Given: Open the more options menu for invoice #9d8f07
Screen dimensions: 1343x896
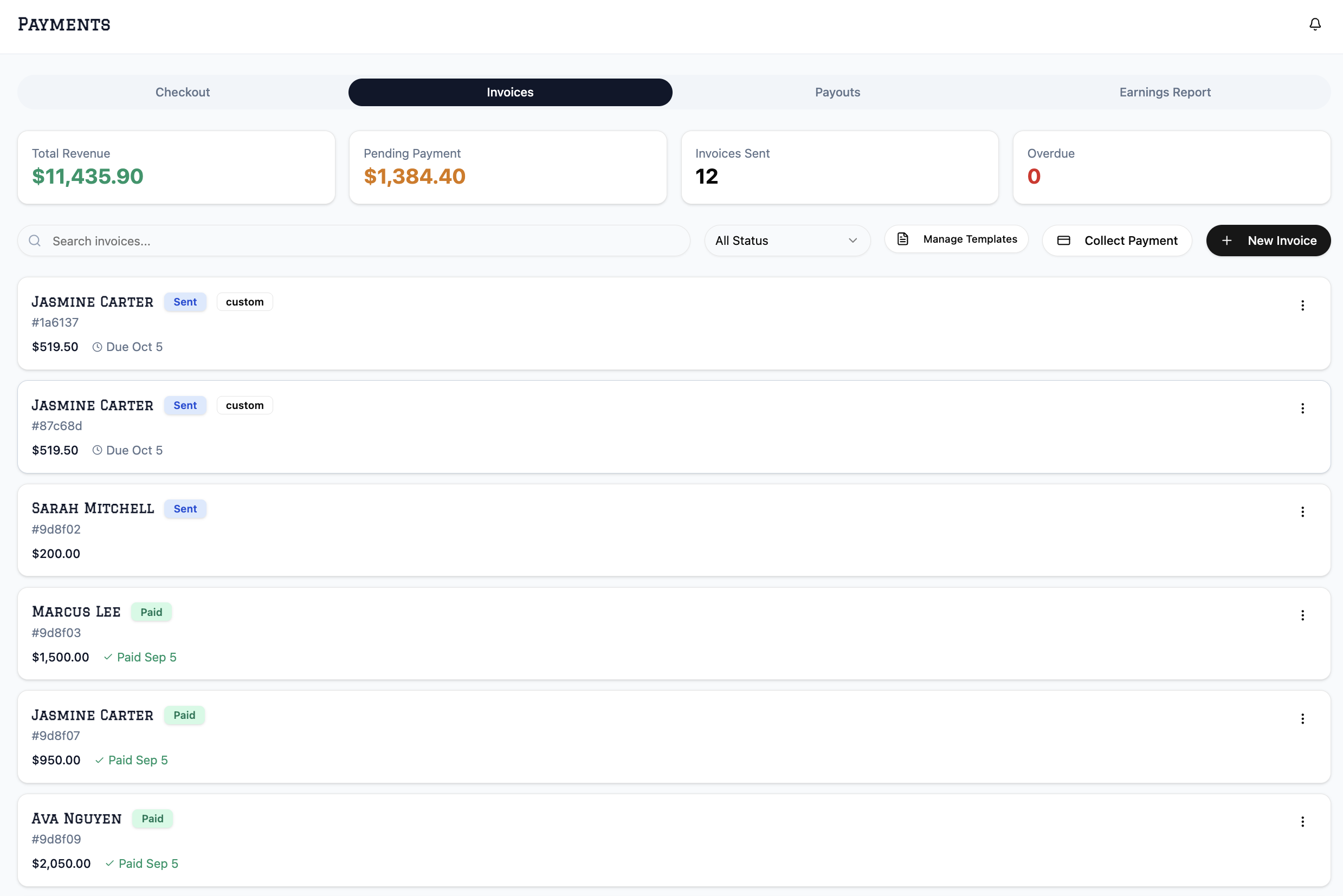Looking at the screenshot, I should 1302,718.
